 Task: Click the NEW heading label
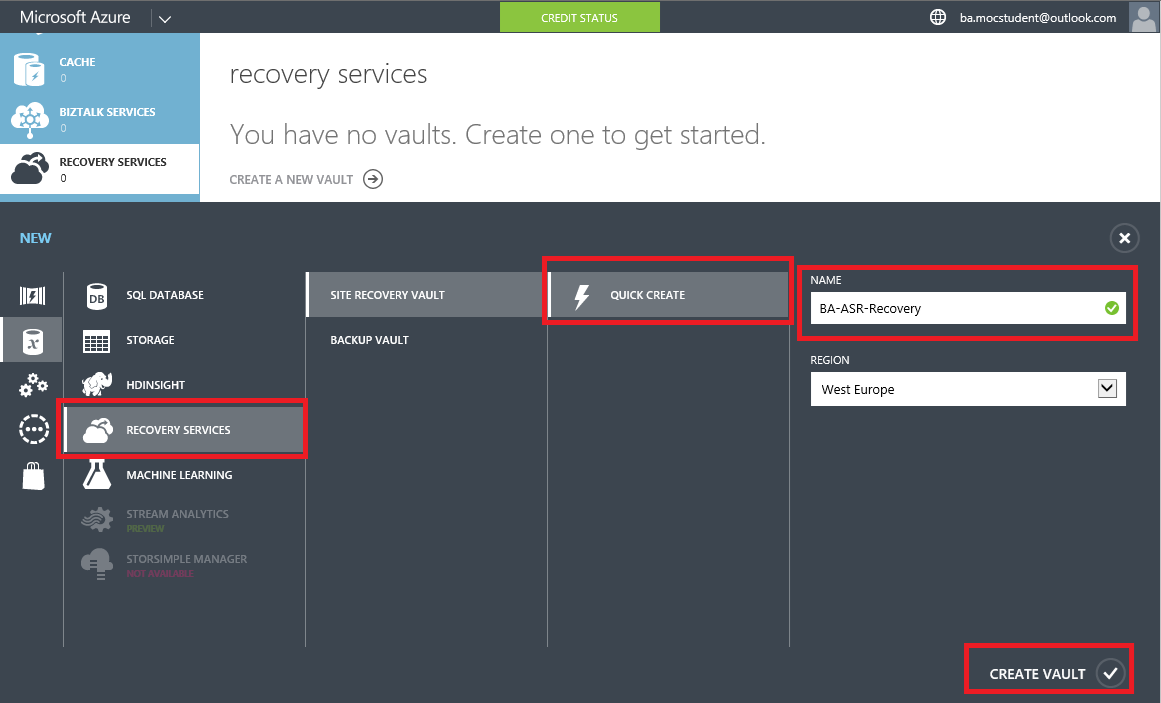tap(36, 238)
